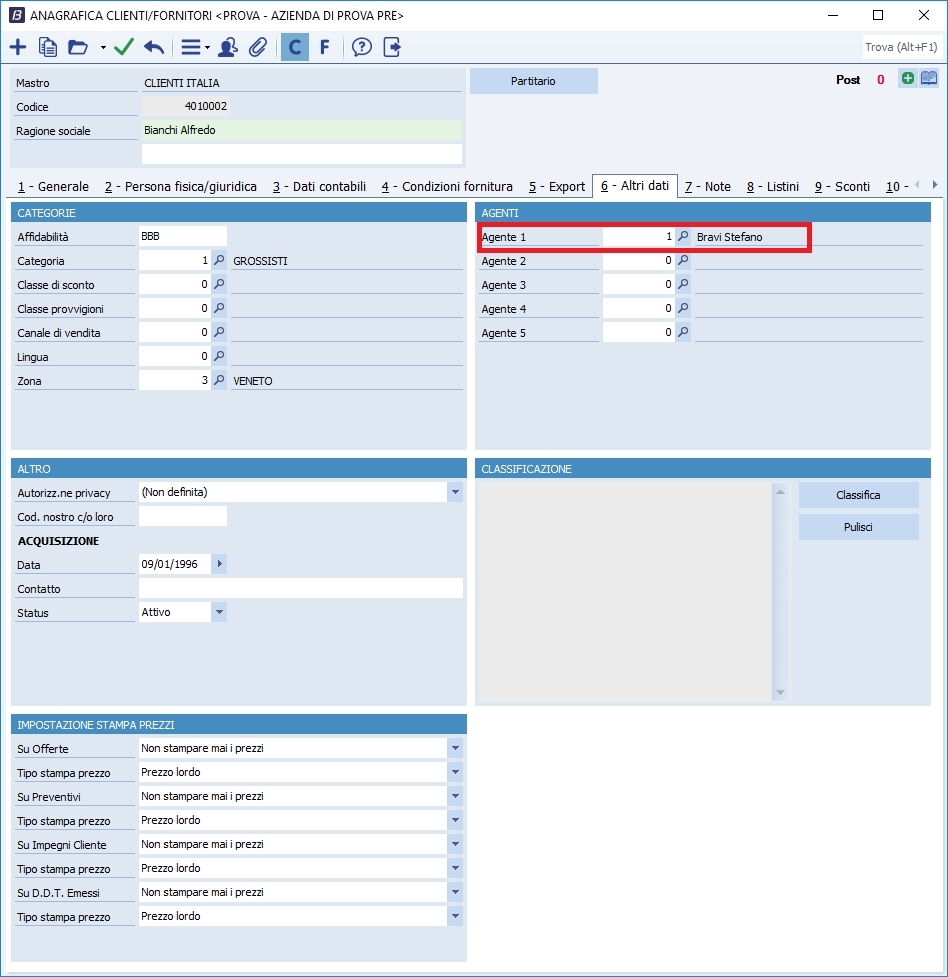Open the 3 - Dati contabili tab
Screen dimensions: 948x977
[x=319, y=186]
